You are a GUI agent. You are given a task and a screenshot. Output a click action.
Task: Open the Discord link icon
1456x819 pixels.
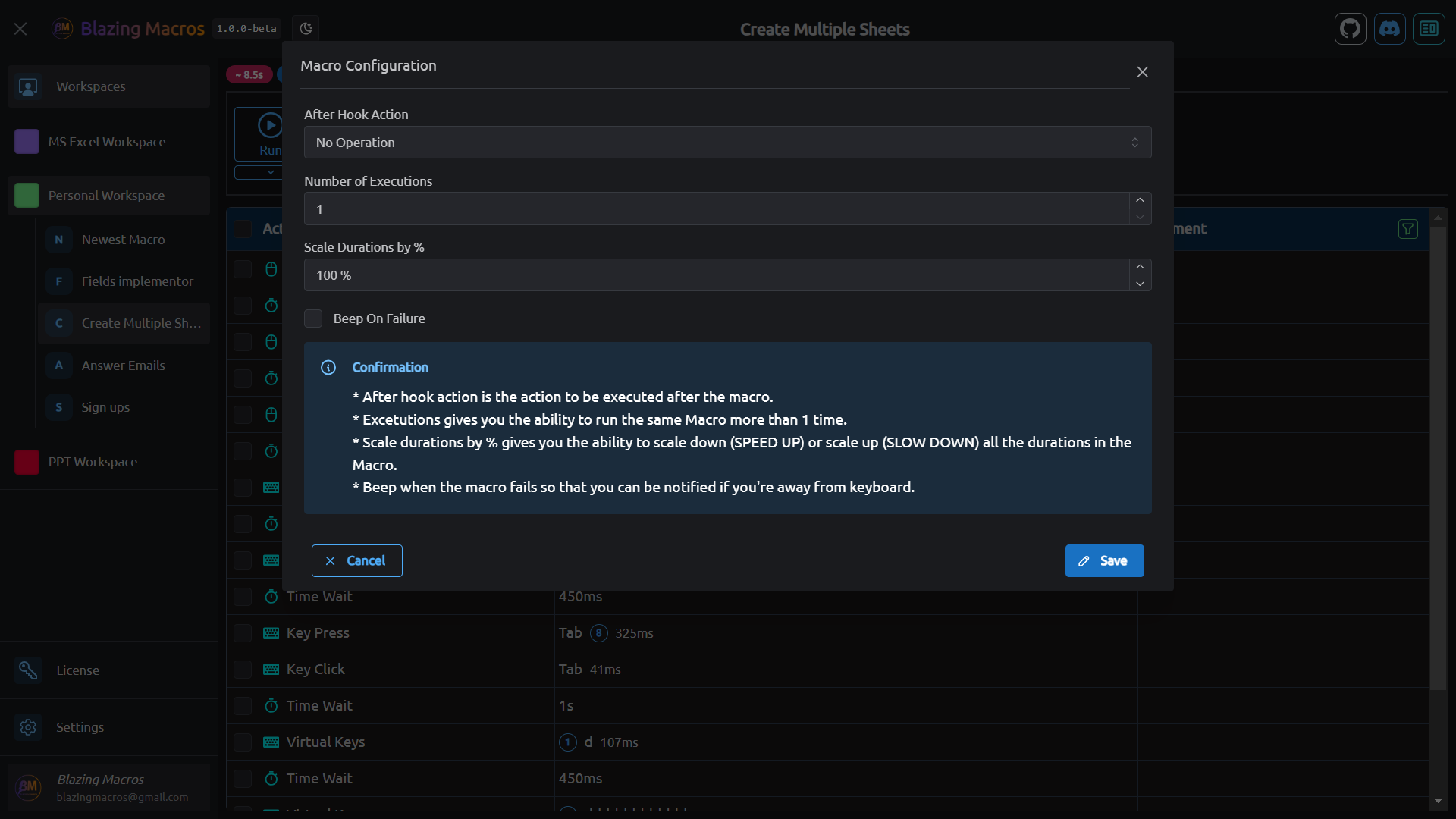(1389, 29)
